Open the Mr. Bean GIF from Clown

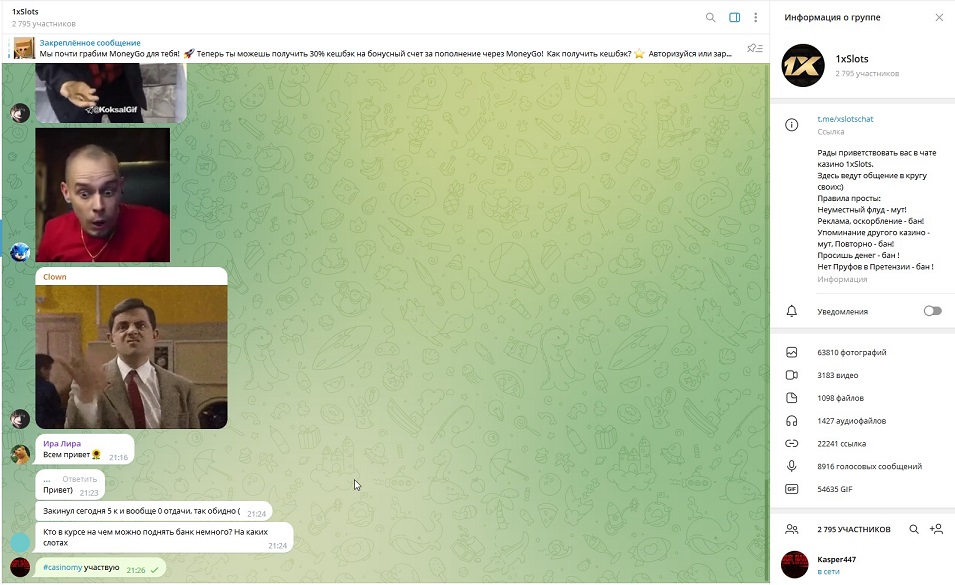tap(132, 357)
